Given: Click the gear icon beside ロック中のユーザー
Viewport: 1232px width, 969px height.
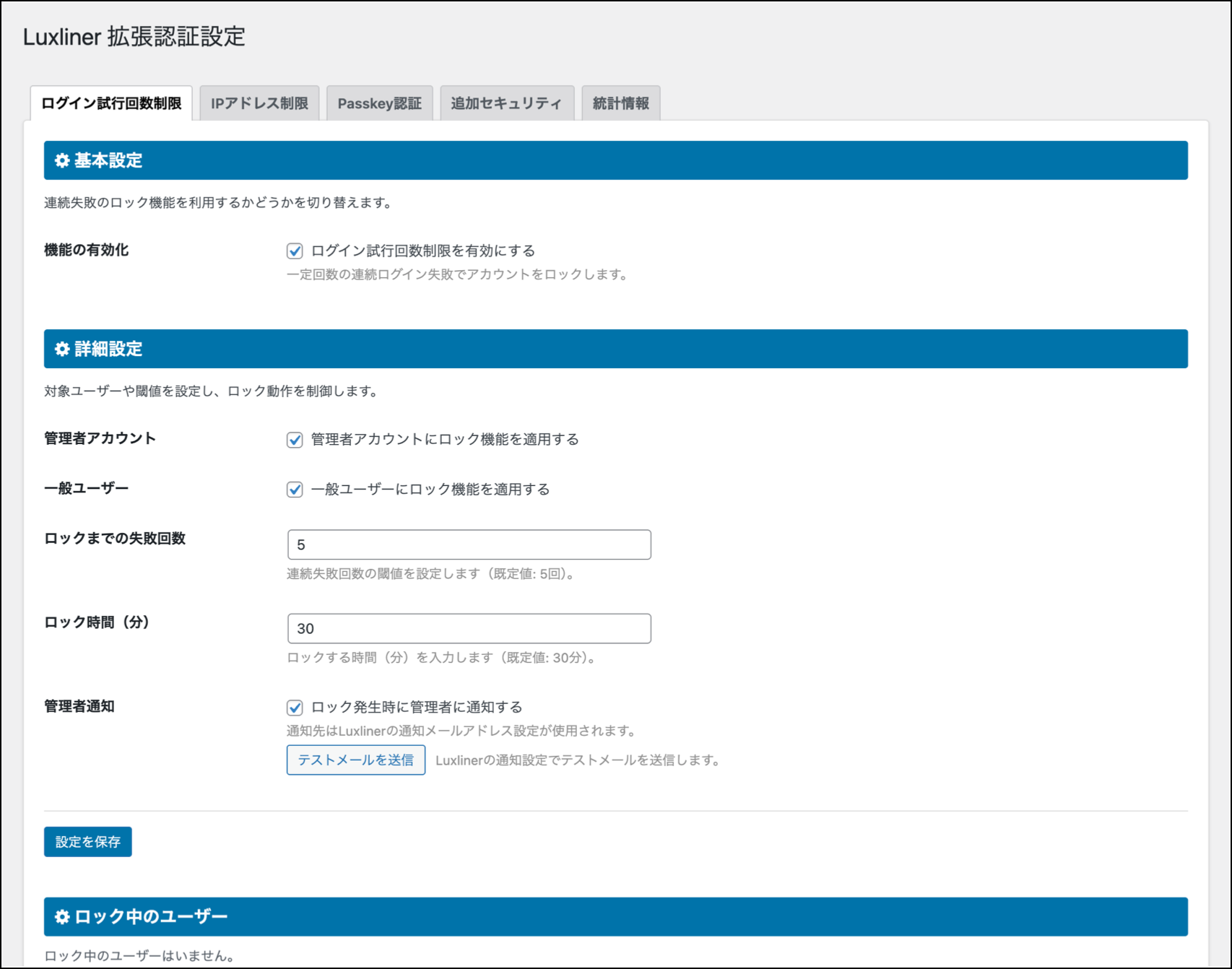Looking at the screenshot, I should [63, 917].
